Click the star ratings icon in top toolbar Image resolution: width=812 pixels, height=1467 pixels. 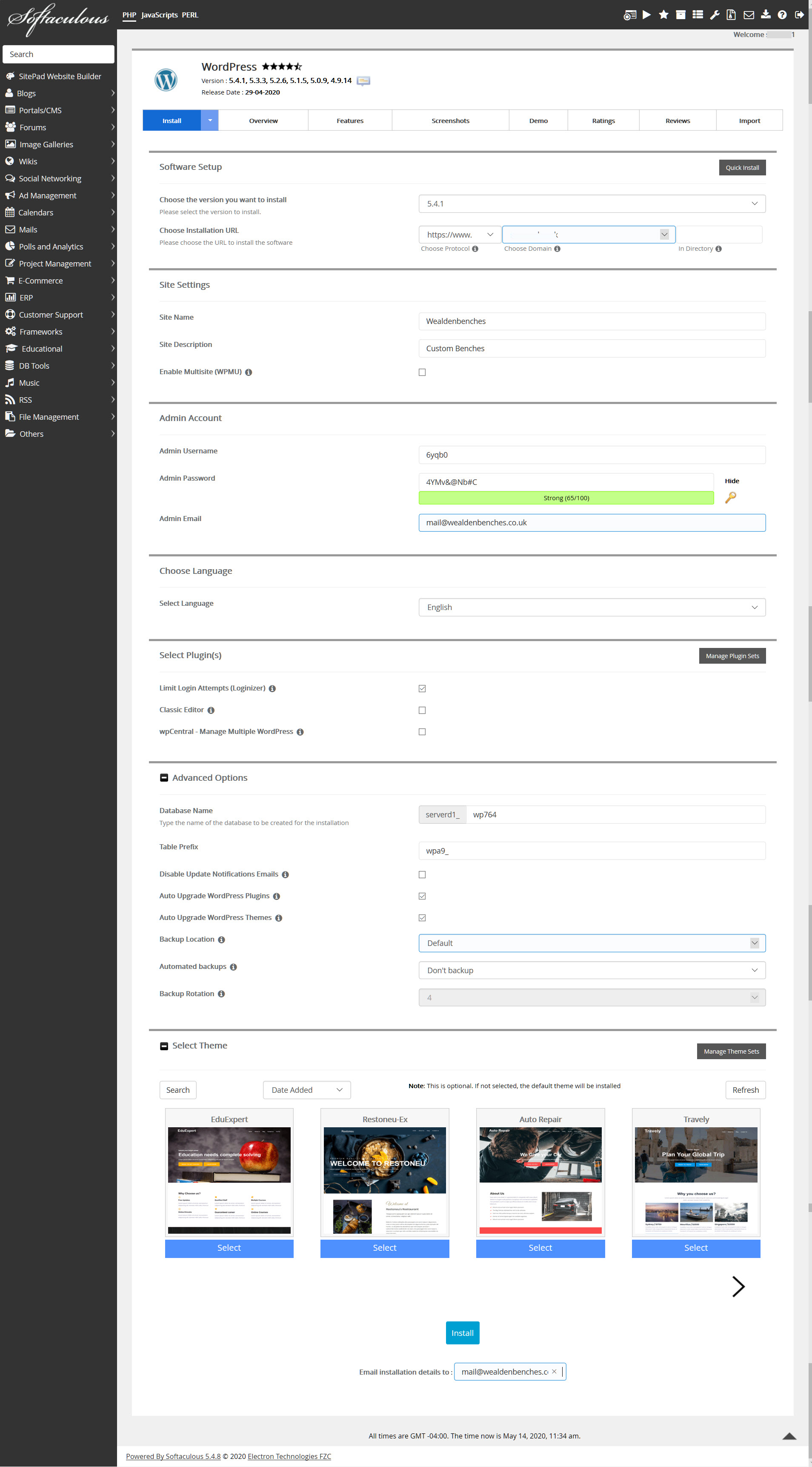pyautogui.click(x=663, y=15)
